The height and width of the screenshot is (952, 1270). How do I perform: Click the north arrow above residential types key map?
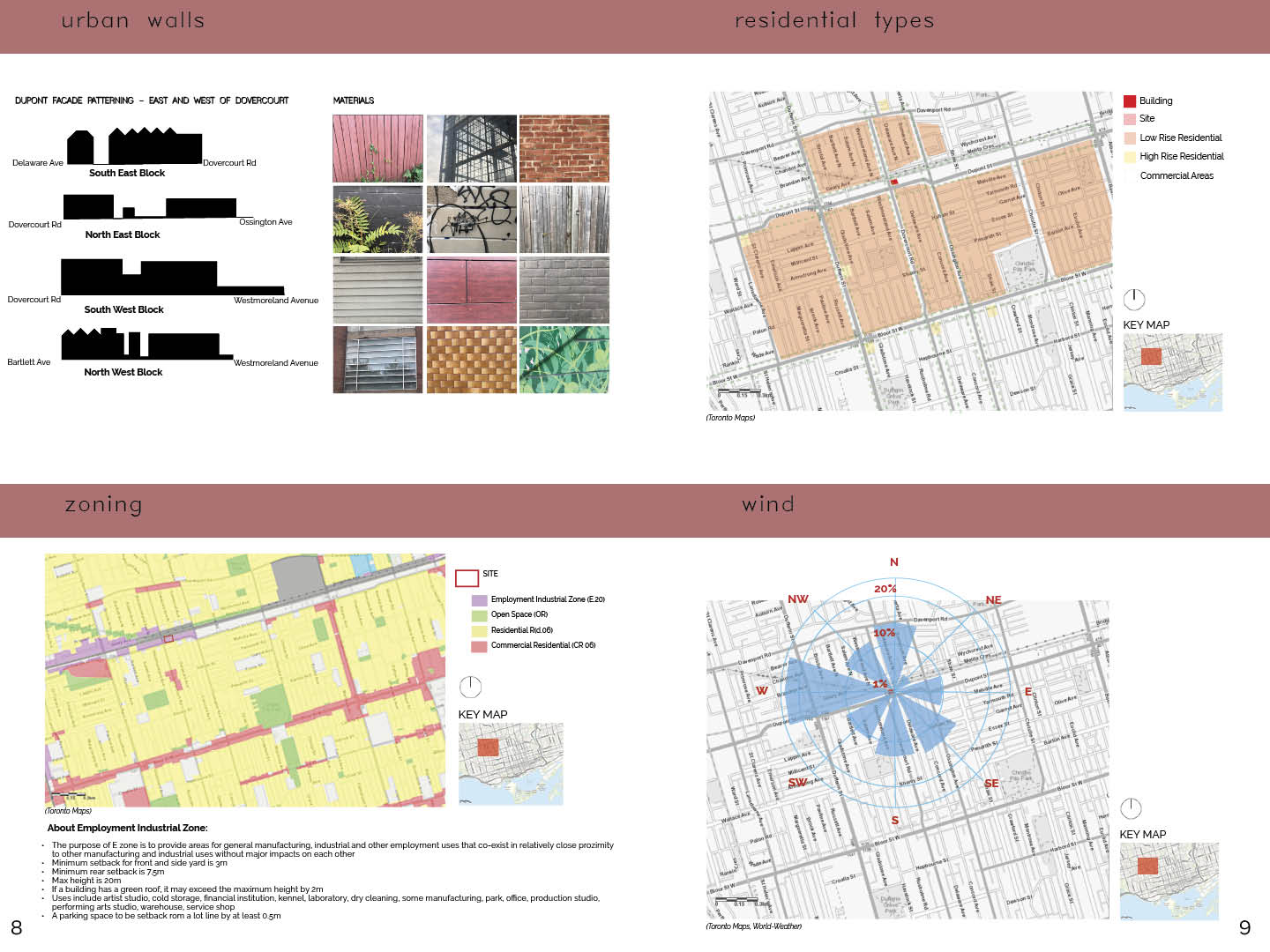1133,300
